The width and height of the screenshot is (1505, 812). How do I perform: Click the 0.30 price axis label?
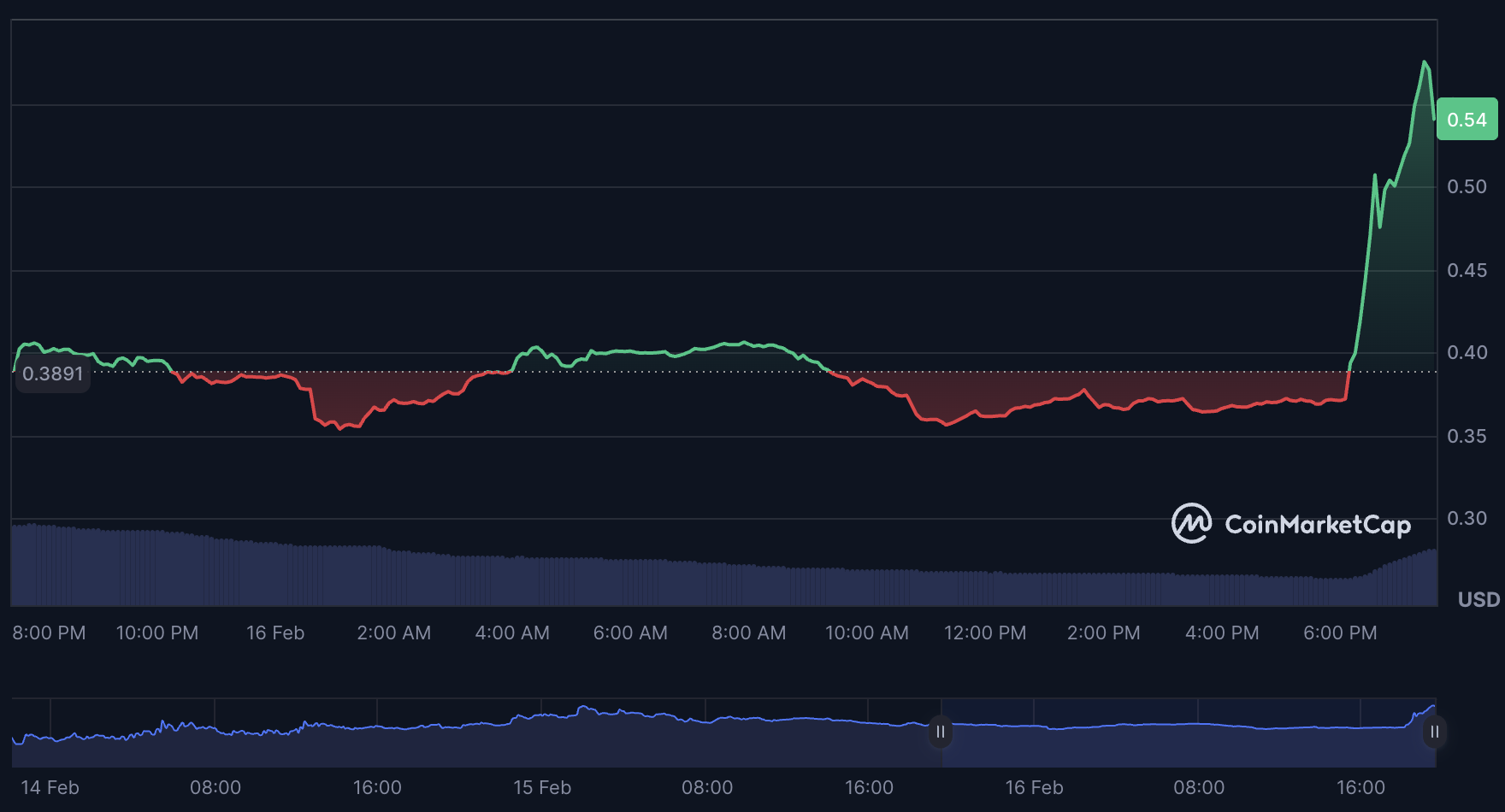pyautogui.click(x=1467, y=518)
